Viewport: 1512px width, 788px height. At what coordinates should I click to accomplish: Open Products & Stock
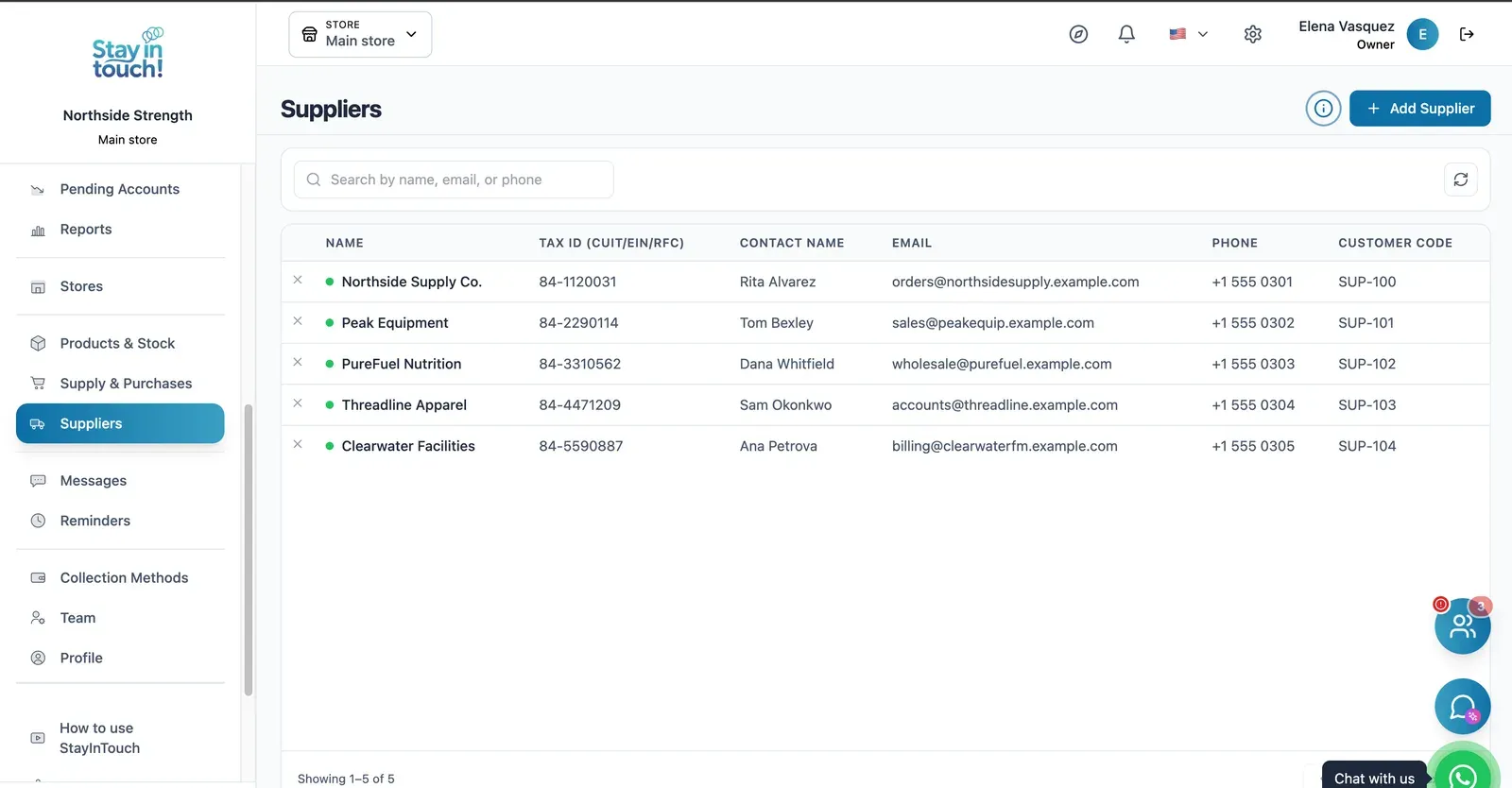coord(120,343)
